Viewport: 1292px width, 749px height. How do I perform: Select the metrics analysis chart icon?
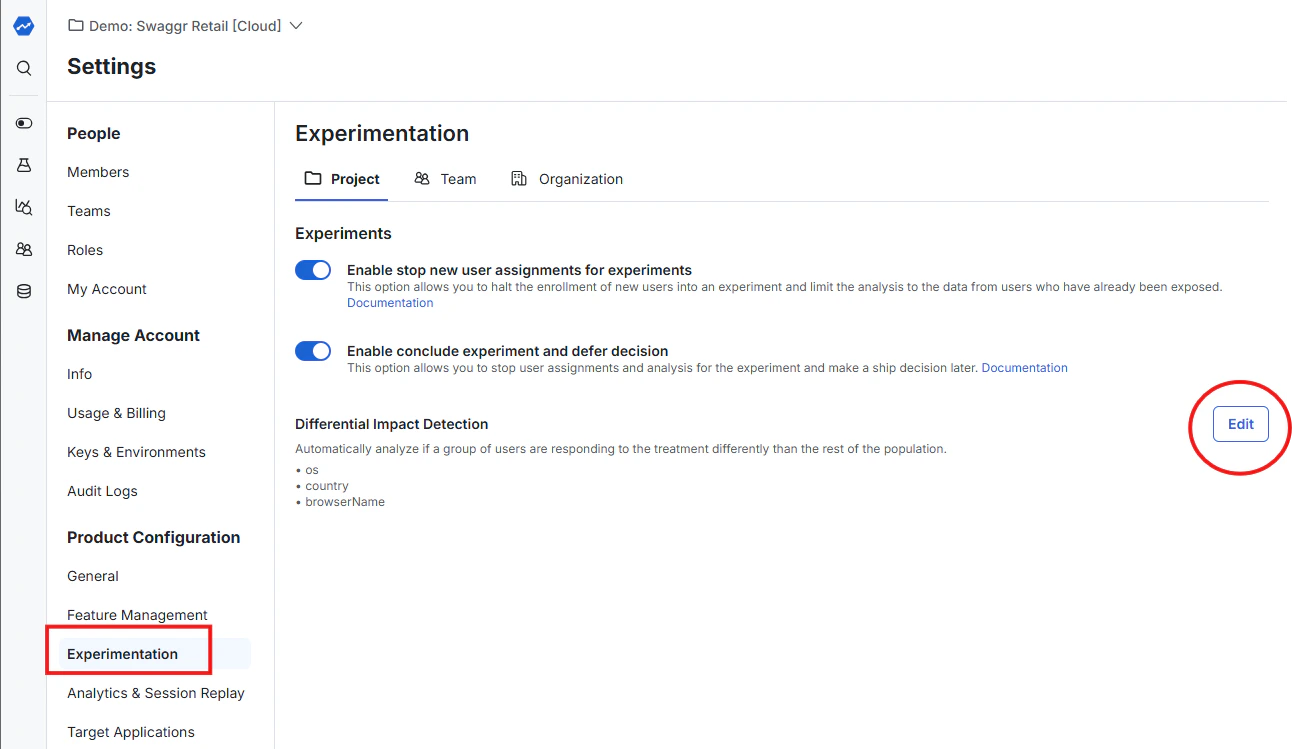point(23,207)
